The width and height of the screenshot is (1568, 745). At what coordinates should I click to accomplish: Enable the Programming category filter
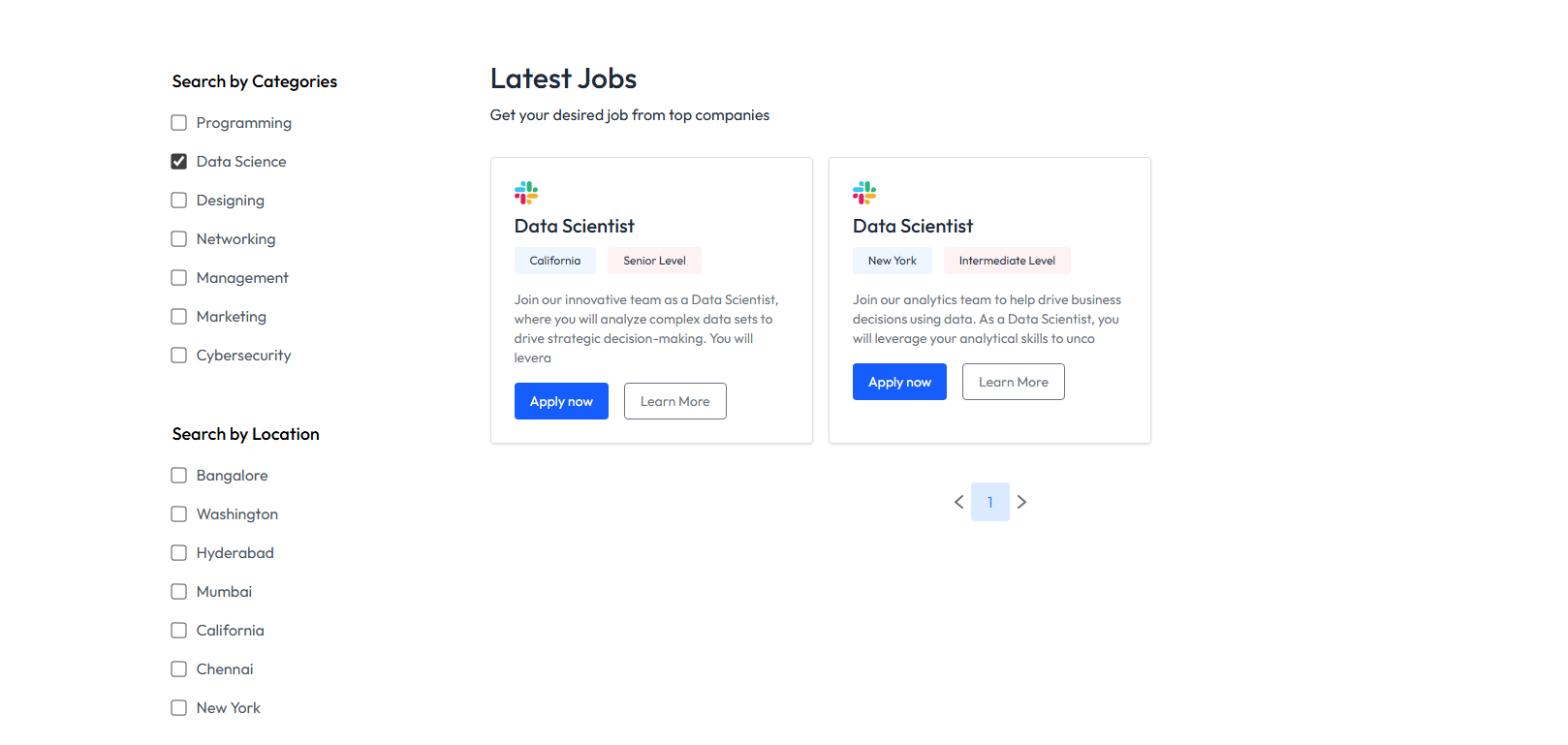179,123
